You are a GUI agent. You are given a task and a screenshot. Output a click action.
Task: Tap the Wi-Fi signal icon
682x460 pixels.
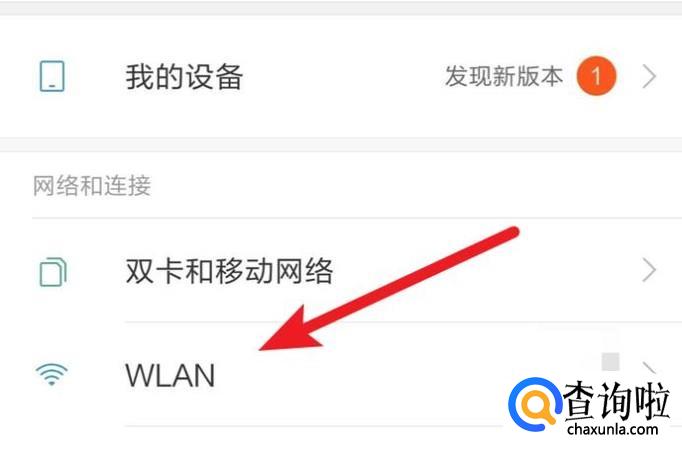[52, 374]
